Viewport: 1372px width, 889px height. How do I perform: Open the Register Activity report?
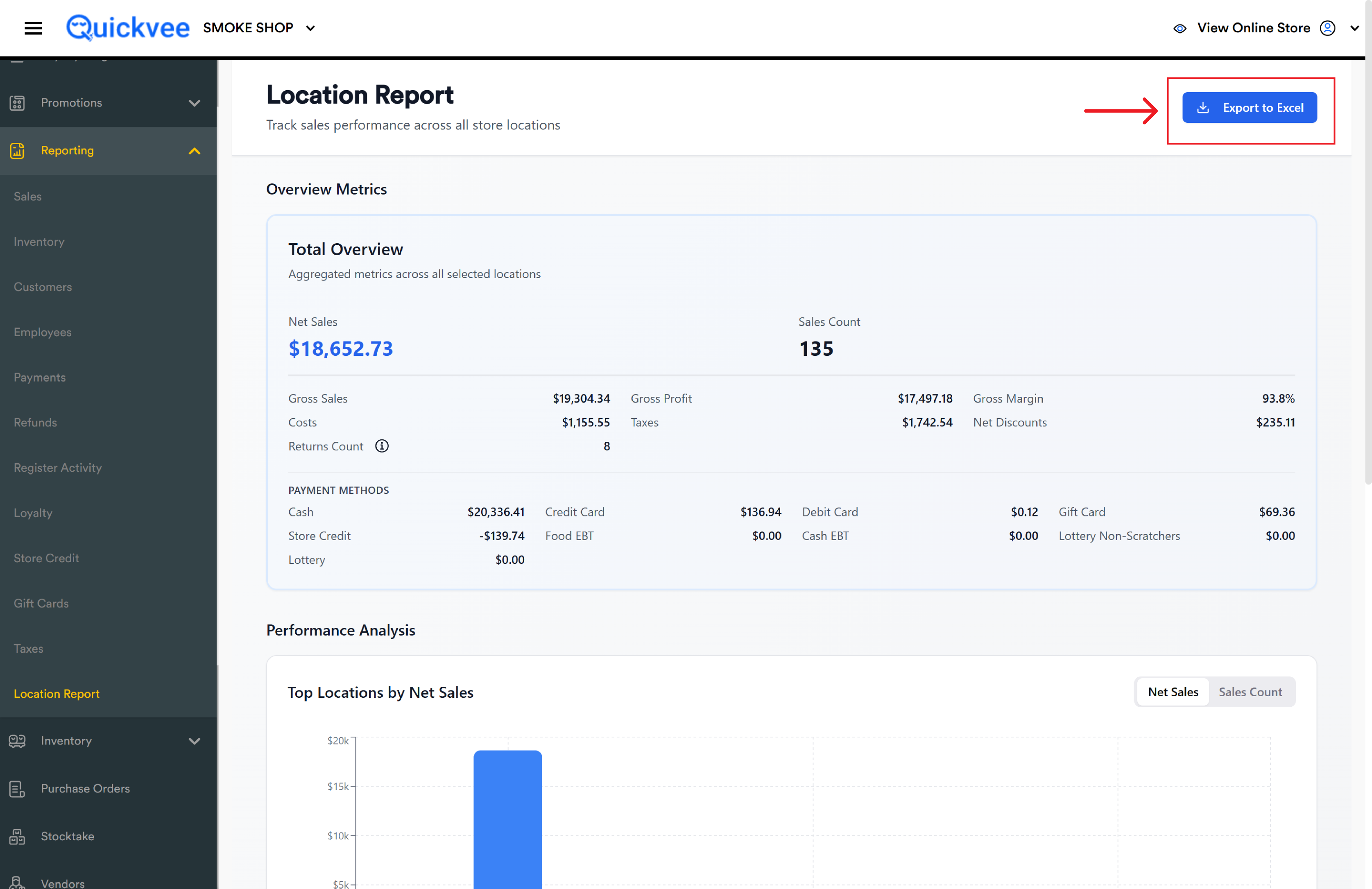click(58, 468)
